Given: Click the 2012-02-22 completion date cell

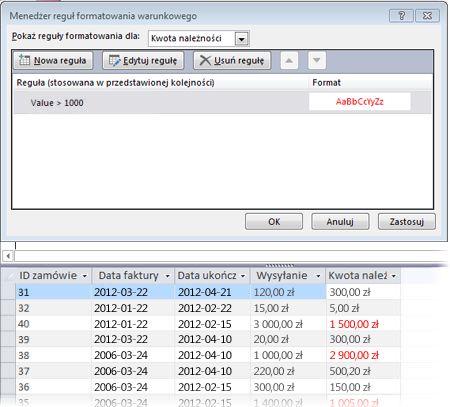Looking at the screenshot, I should tap(212, 308).
